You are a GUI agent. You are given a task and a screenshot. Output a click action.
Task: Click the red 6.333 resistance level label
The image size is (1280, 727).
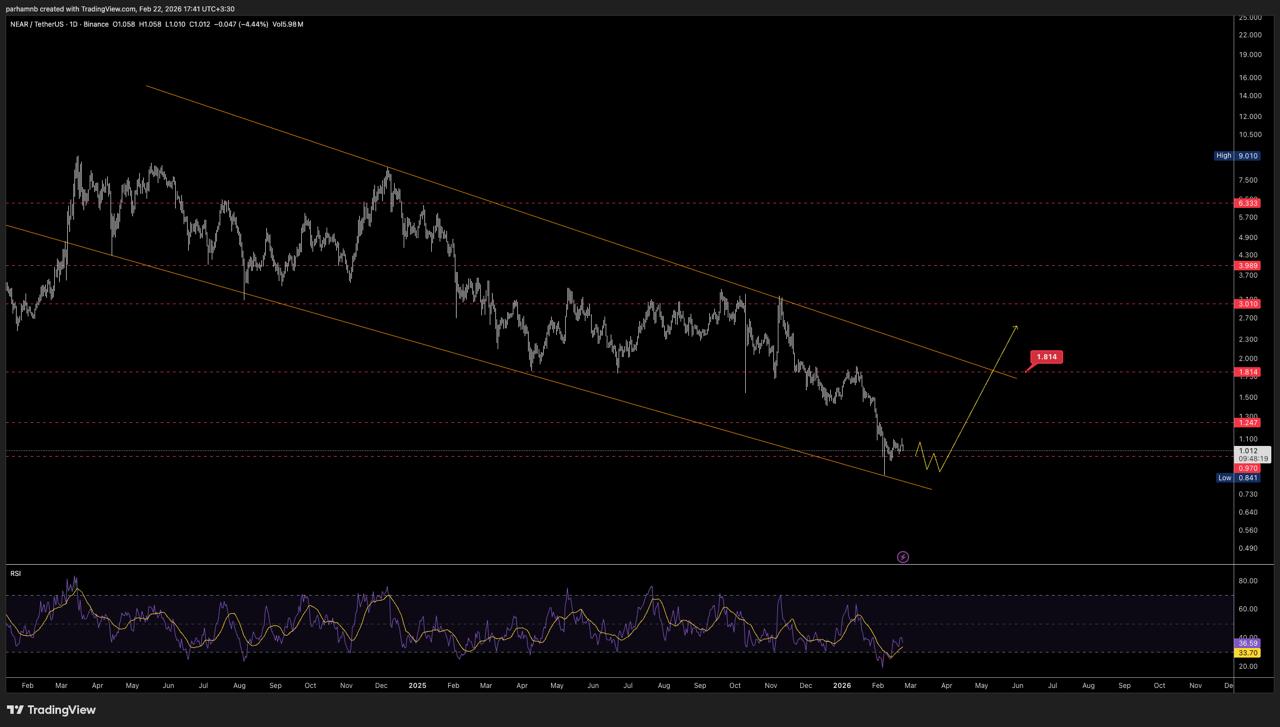click(x=1247, y=203)
